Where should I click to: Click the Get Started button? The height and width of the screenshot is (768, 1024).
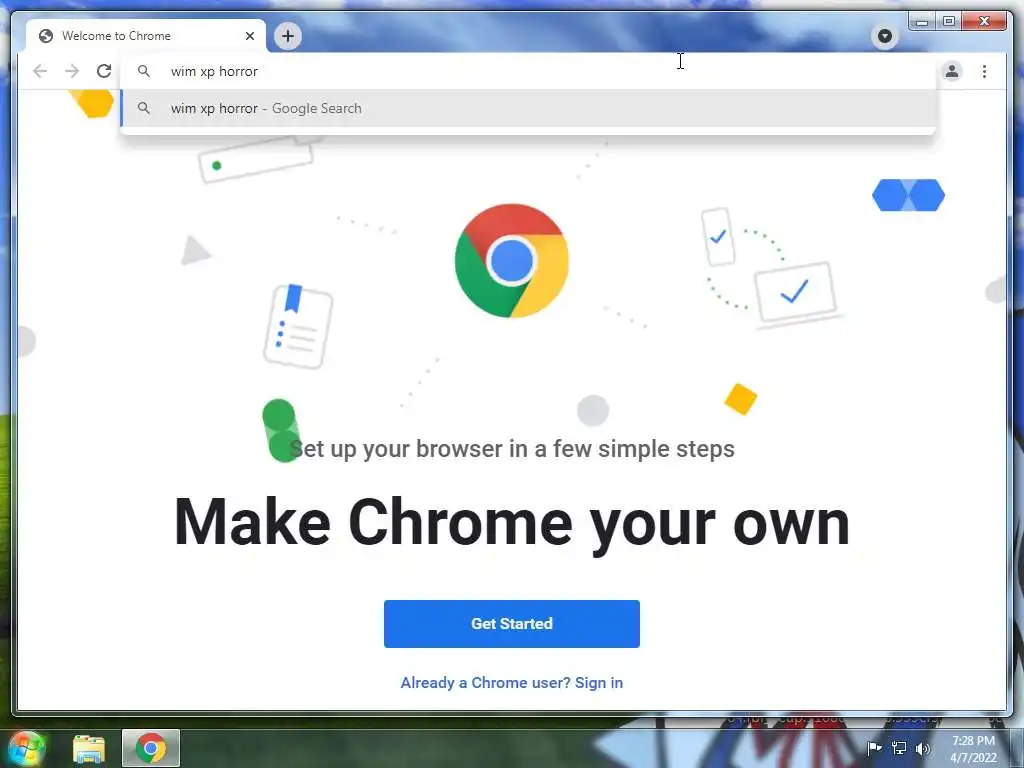coord(511,624)
